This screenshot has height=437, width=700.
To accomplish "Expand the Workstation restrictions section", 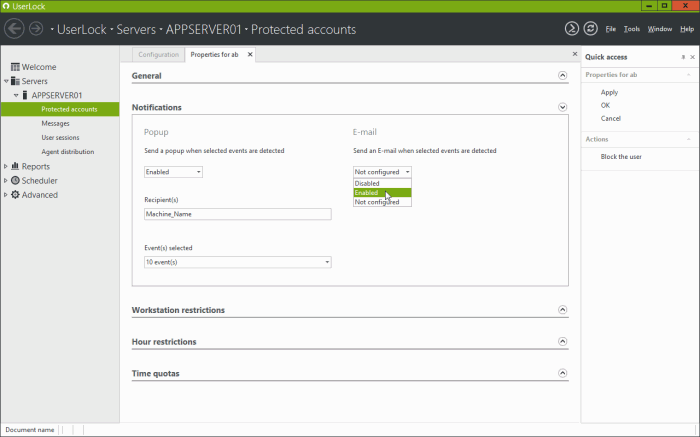I will [562, 310].
